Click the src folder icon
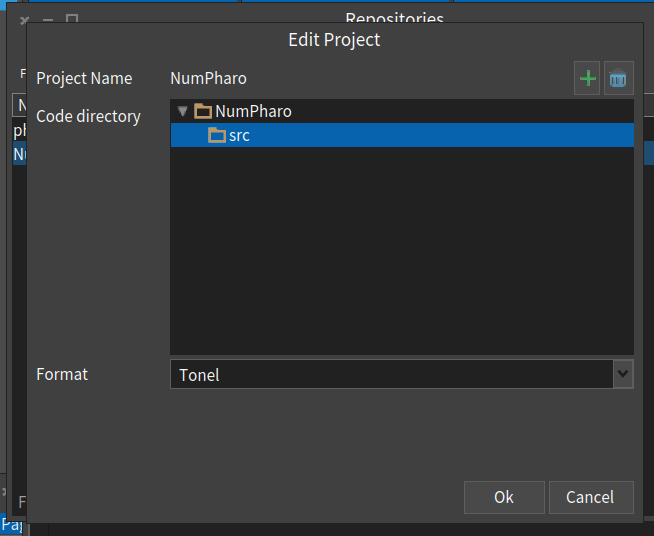Viewport: 654px width, 536px height. coord(217,135)
